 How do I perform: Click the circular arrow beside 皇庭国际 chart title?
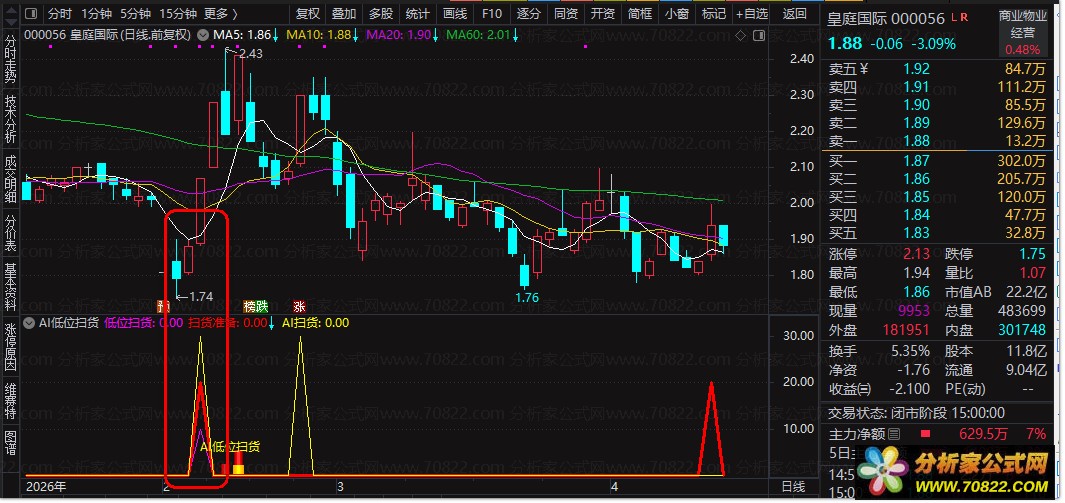click(204, 35)
